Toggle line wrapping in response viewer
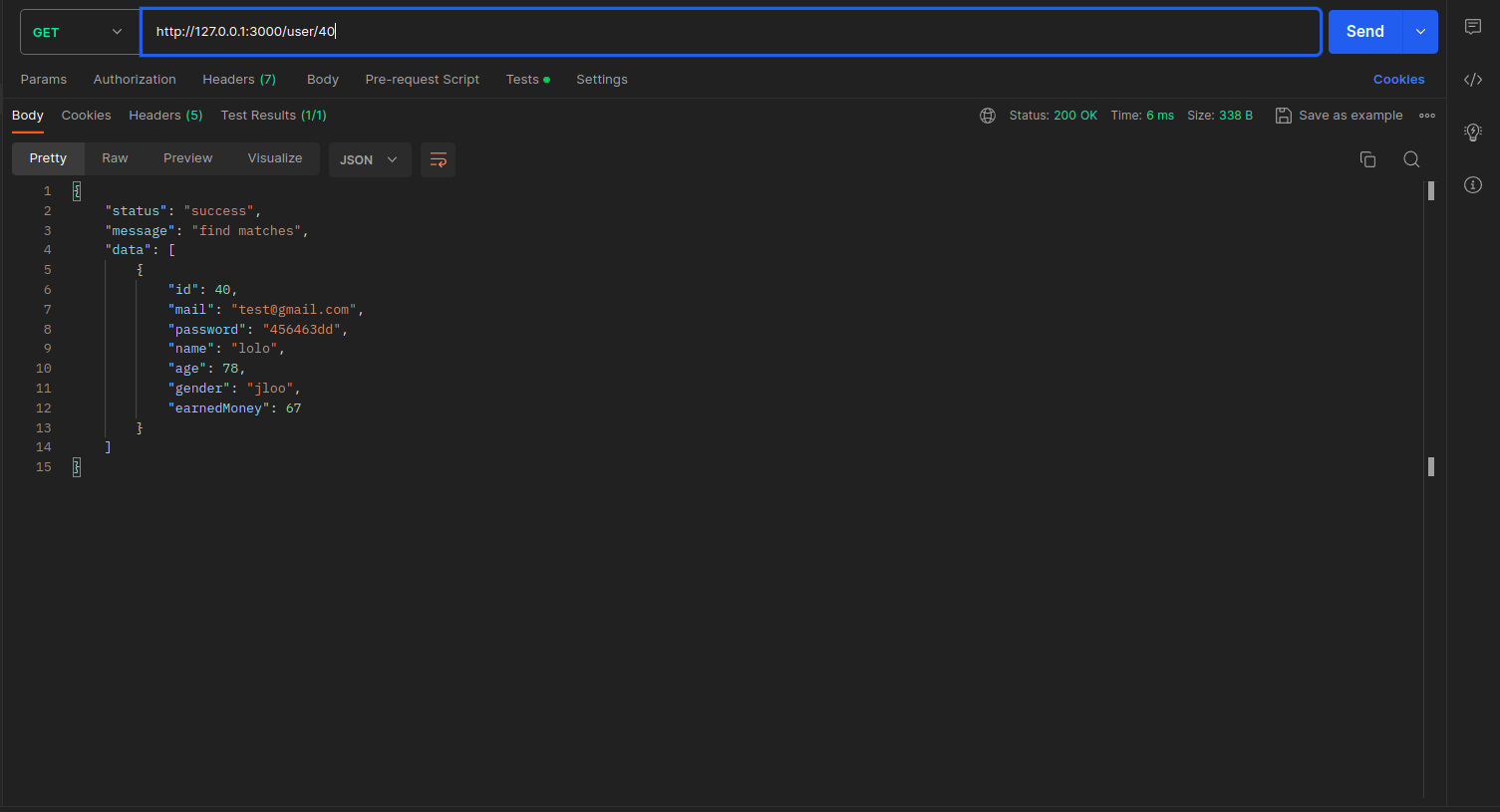 point(438,158)
